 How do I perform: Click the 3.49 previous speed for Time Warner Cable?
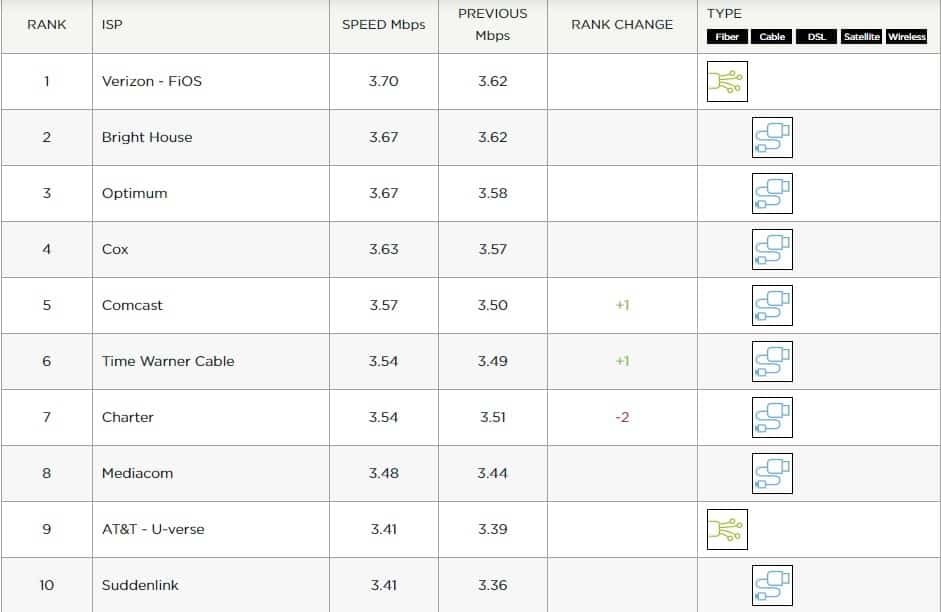(493, 361)
